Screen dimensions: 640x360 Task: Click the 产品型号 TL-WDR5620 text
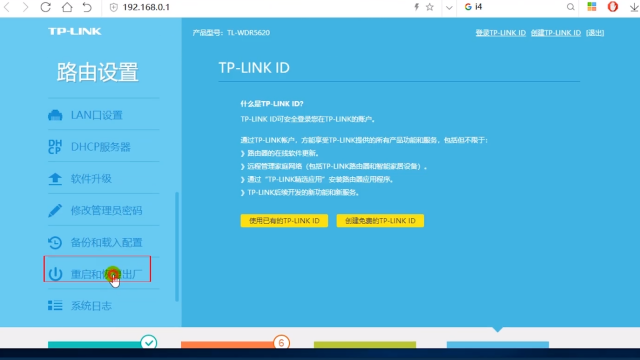click(231, 33)
